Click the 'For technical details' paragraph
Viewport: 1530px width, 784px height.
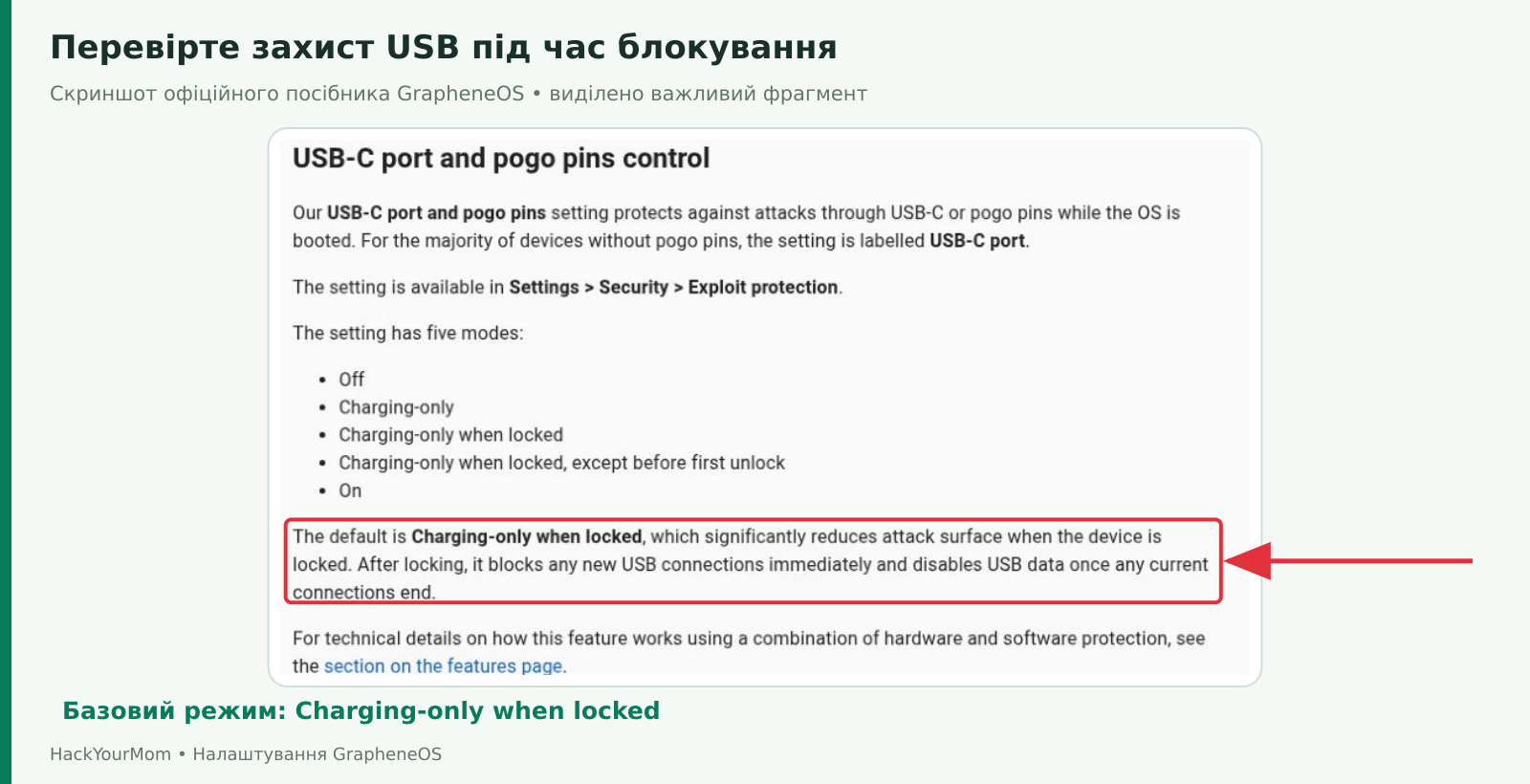pyautogui.click(x=749, y=652)
